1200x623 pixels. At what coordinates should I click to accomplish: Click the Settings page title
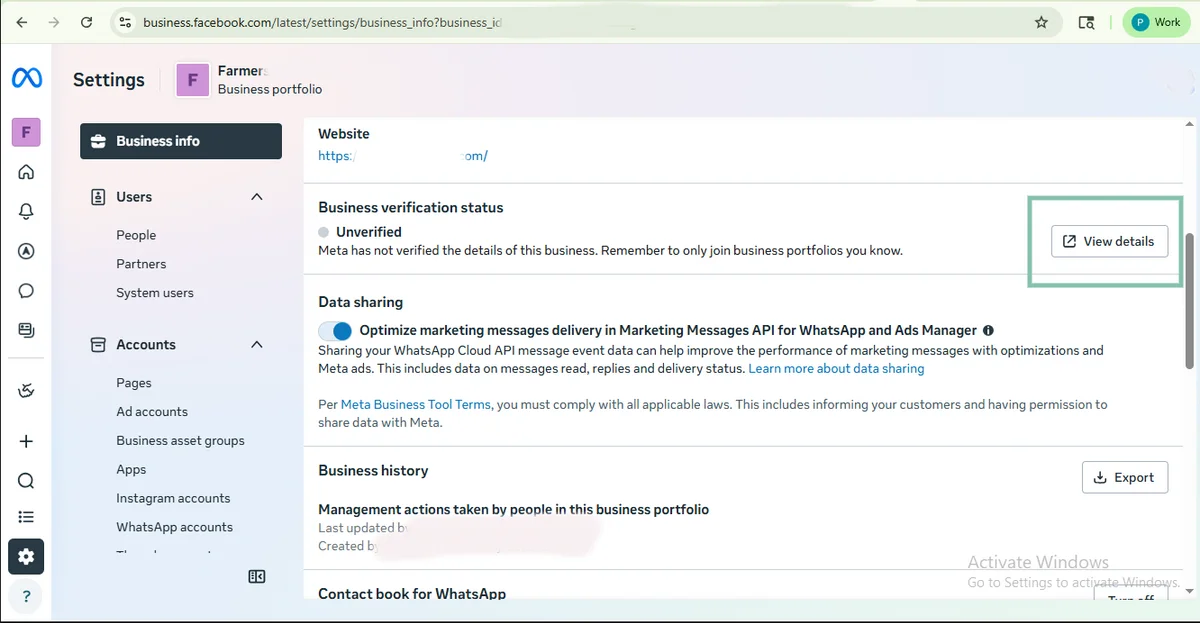point(109,80)
